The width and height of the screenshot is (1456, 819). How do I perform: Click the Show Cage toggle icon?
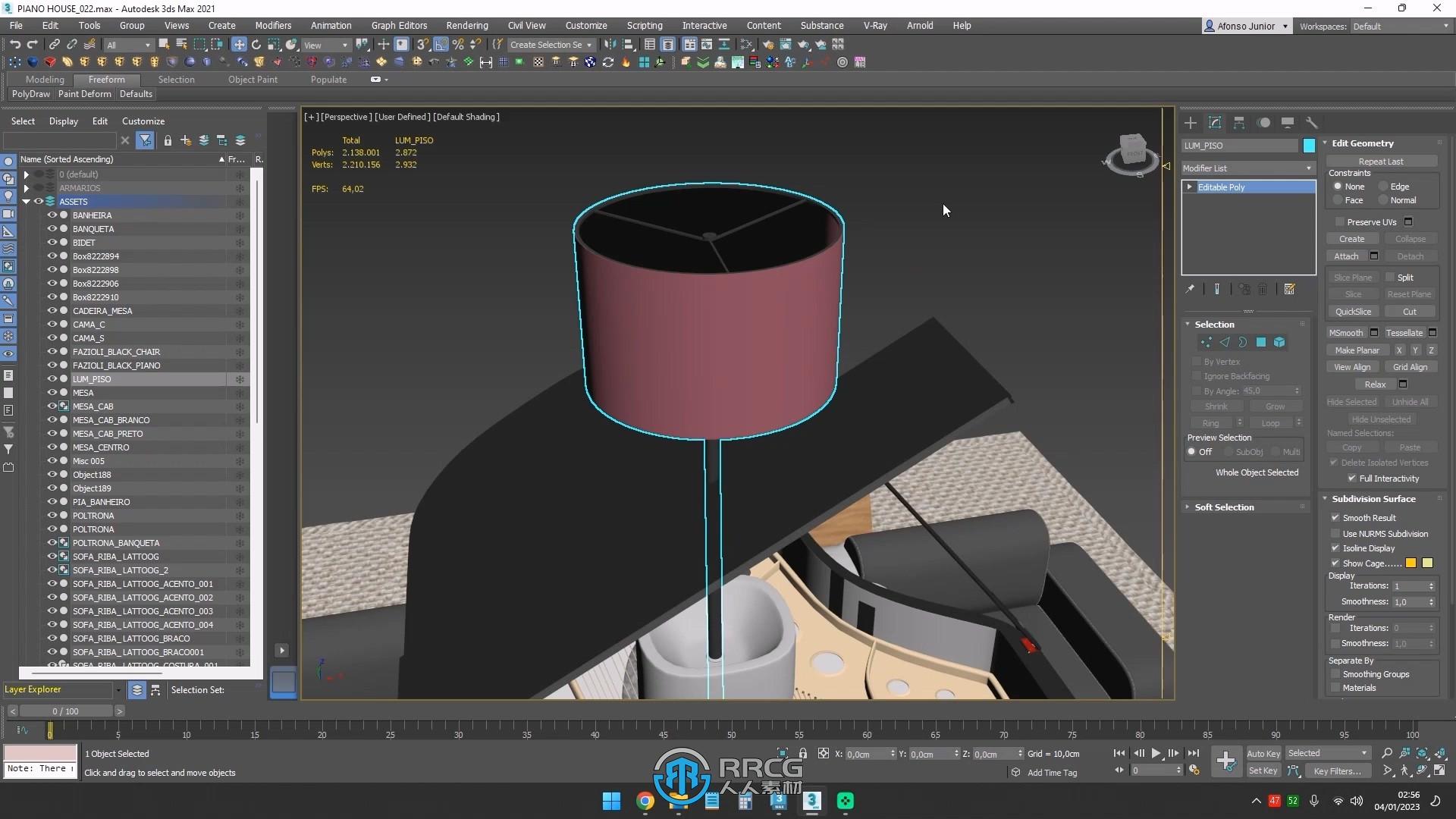tap(1335, 563)
